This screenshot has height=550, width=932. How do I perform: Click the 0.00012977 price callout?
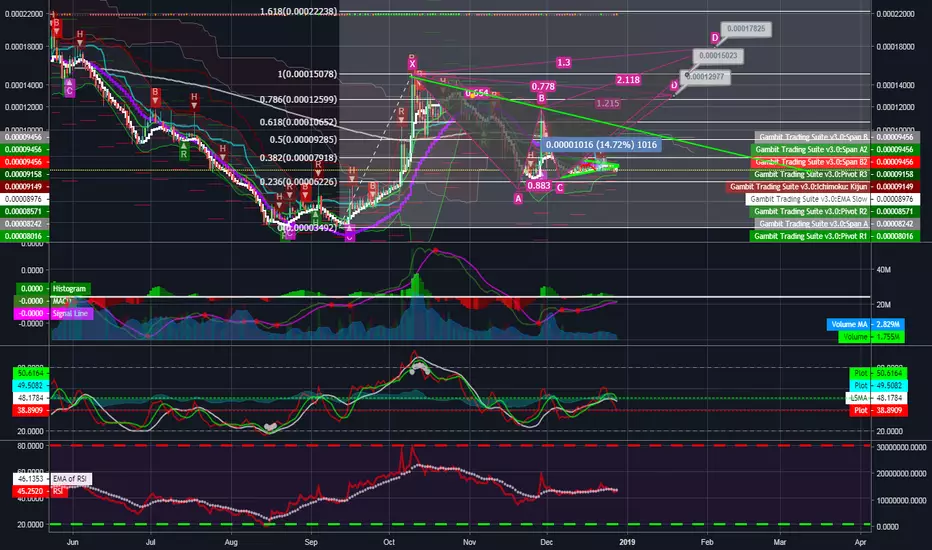point(705,77)
